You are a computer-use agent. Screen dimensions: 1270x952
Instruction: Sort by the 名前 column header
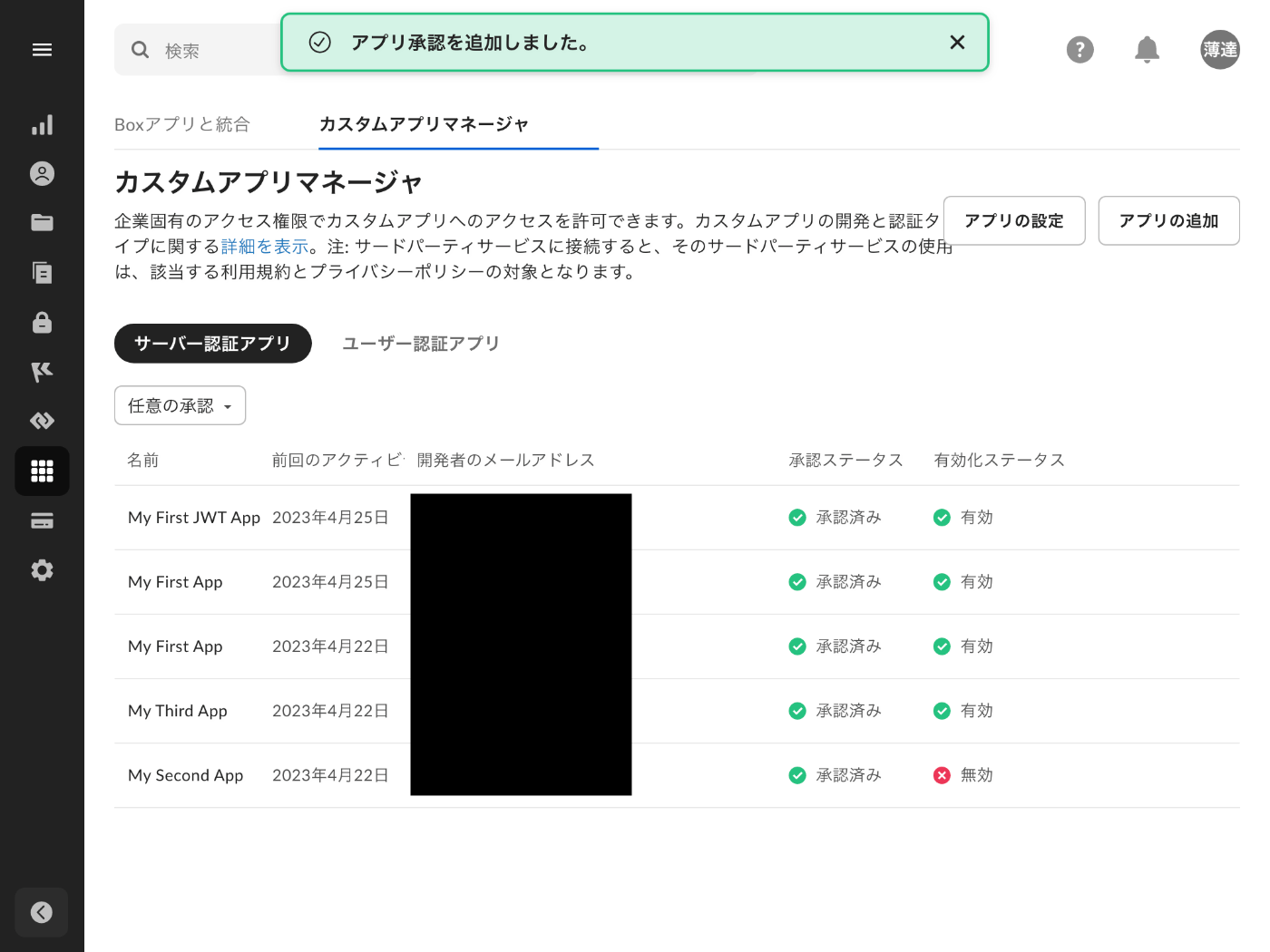pos(143,461)
